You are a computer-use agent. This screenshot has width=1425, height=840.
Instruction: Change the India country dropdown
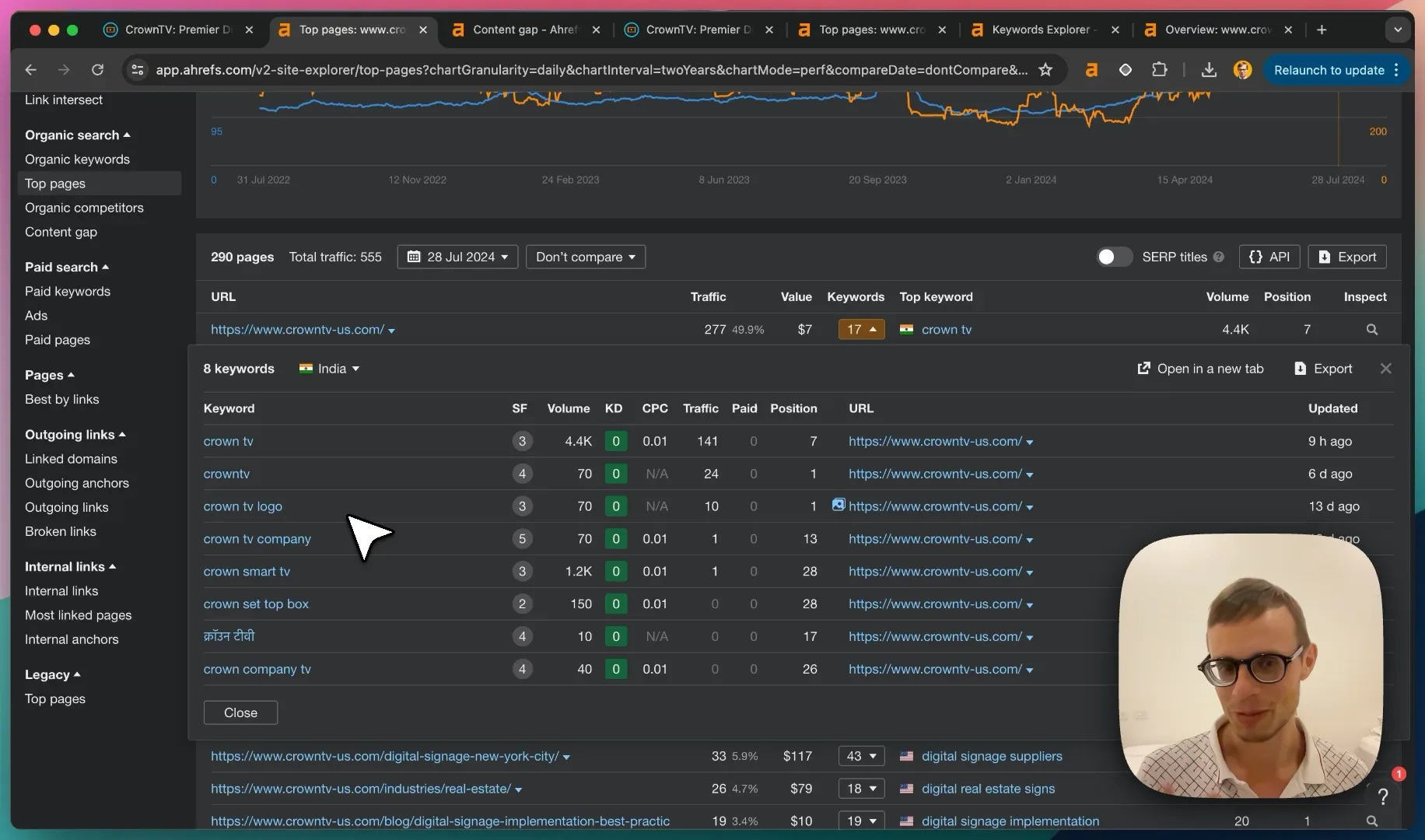click(x=330, y=369)
